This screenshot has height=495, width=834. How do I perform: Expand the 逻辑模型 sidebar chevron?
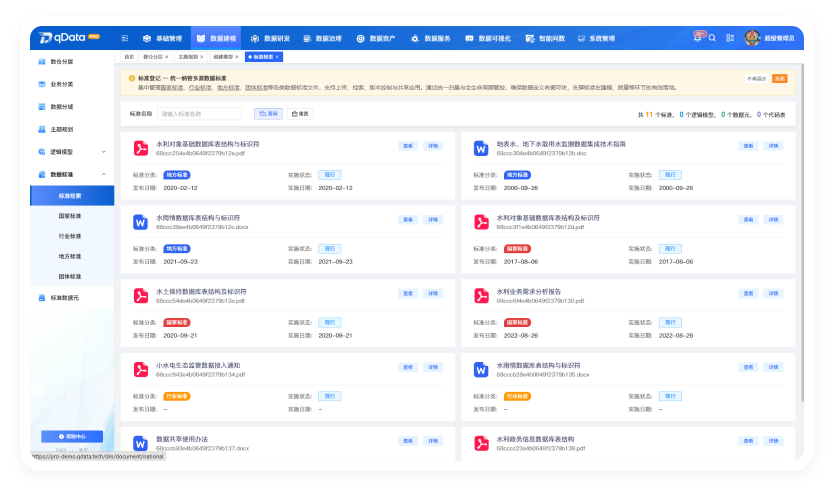[x=103, y=152]
